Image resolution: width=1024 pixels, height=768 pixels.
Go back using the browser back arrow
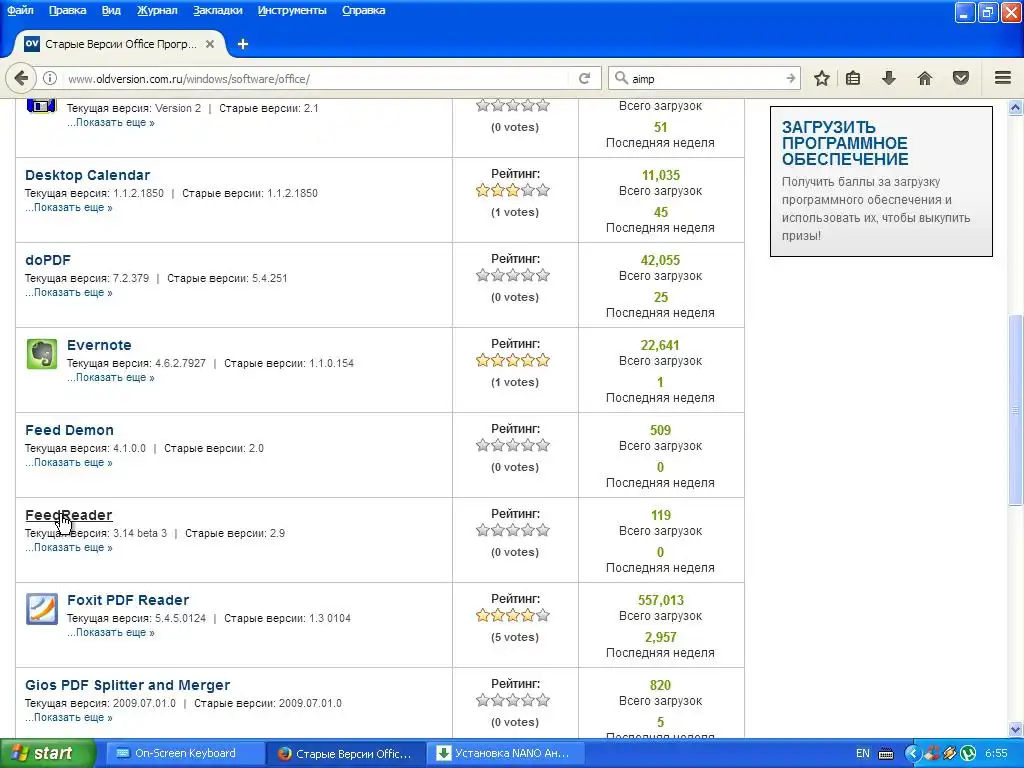click(x=21, y=78)
